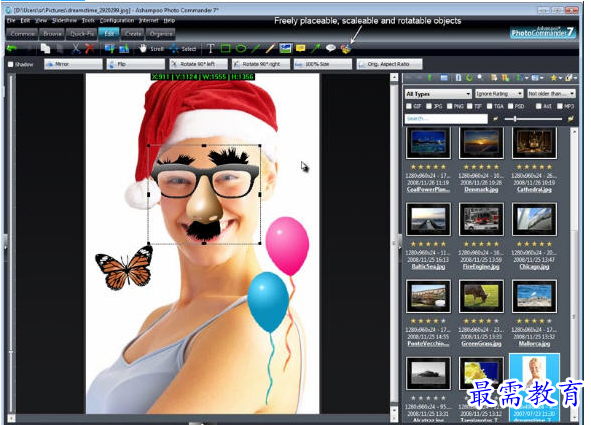
Task: Select the green rectangle shape tool
Action: (x=225, y=48)
